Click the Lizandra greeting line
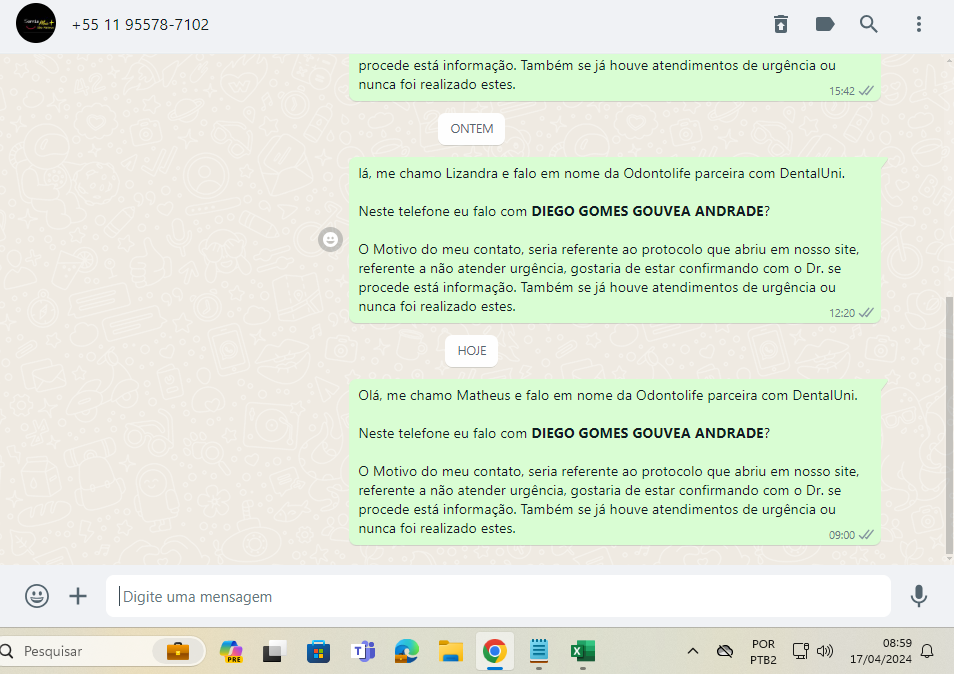The width and height of the screenshot is (954, 674). coord(602,173)
